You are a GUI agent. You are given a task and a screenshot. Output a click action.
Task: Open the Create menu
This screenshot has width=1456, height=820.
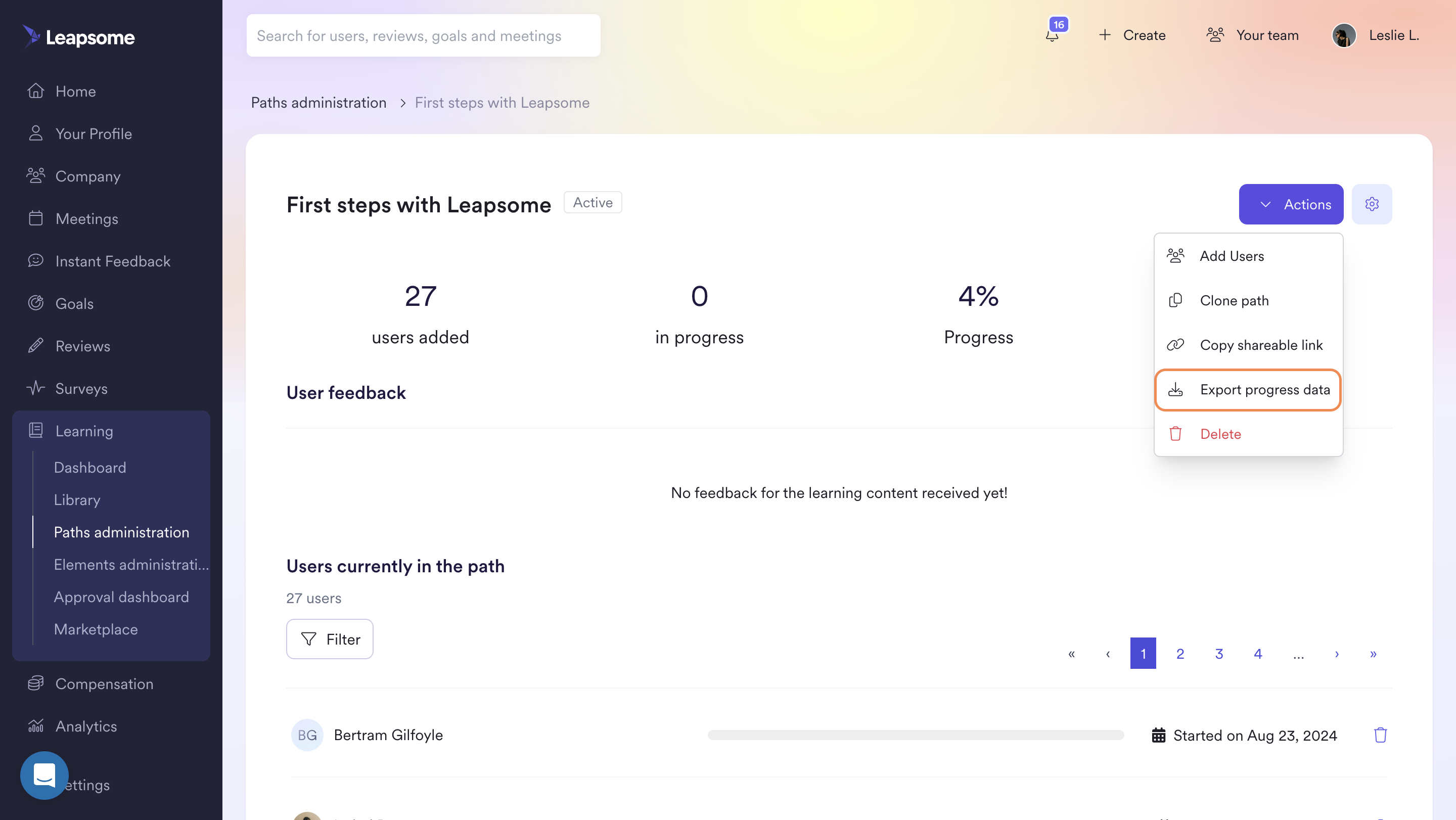coord(1132,35)
